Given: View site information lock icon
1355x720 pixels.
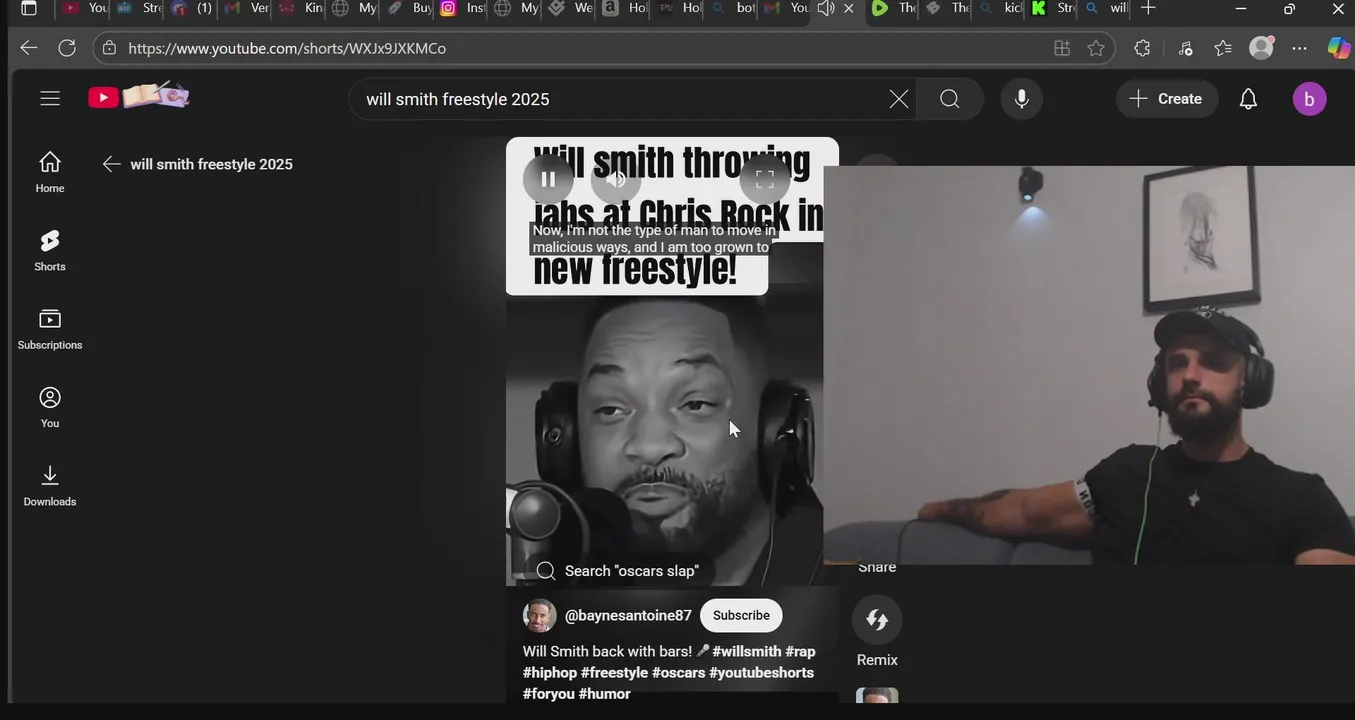Looking at the screenshot, I should coord(109,48).
